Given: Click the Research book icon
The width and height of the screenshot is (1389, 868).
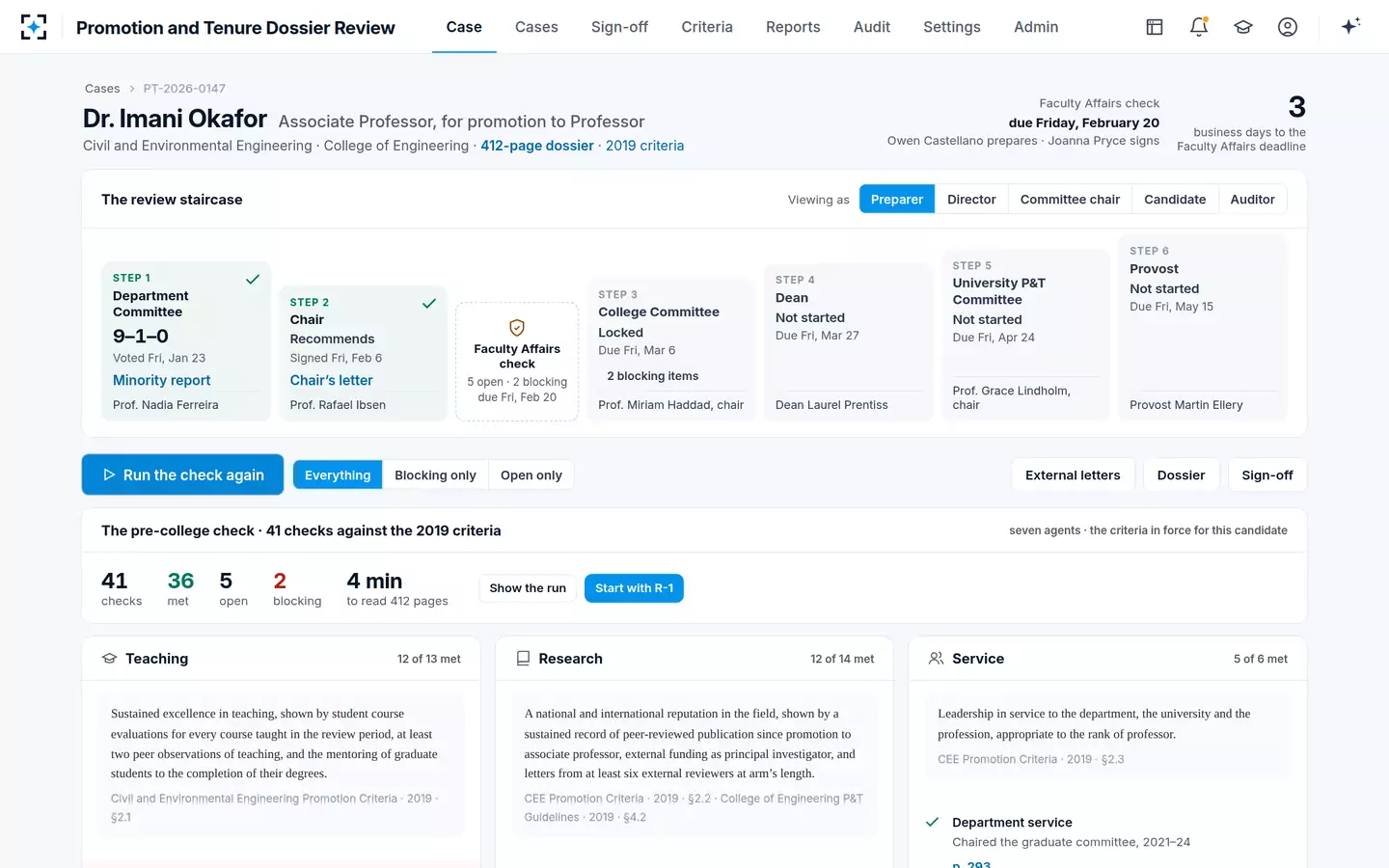Looking at the screenshot, I should tap(523, 659).
